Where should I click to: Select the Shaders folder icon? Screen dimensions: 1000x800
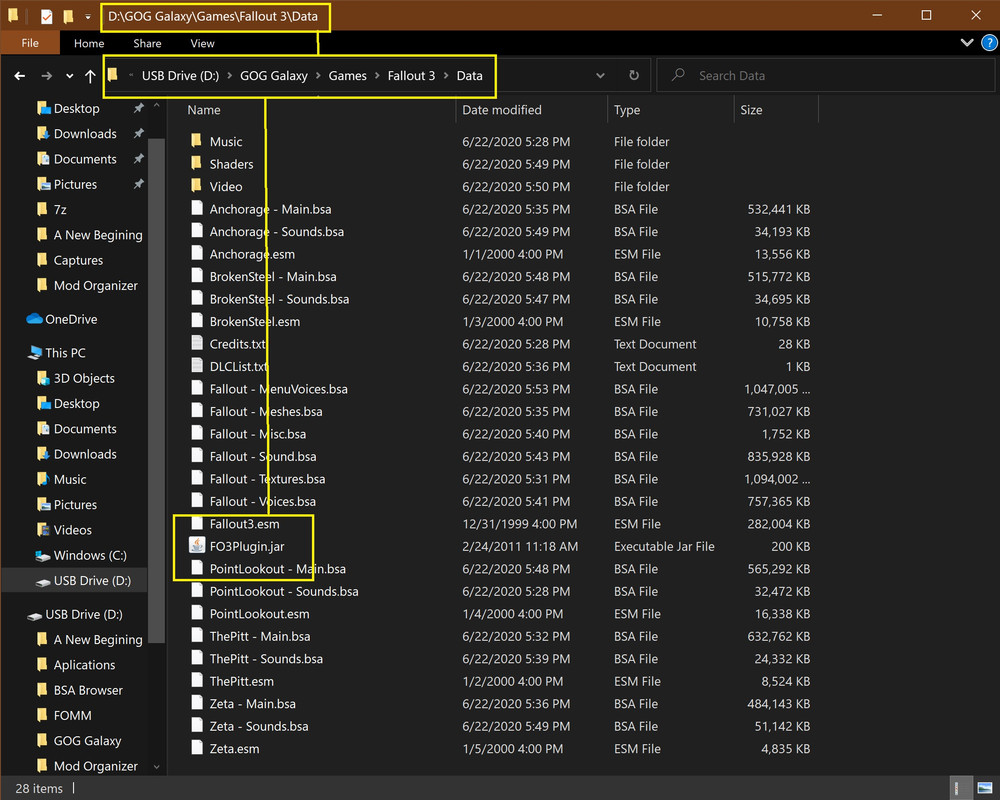[x=196, y=163]
